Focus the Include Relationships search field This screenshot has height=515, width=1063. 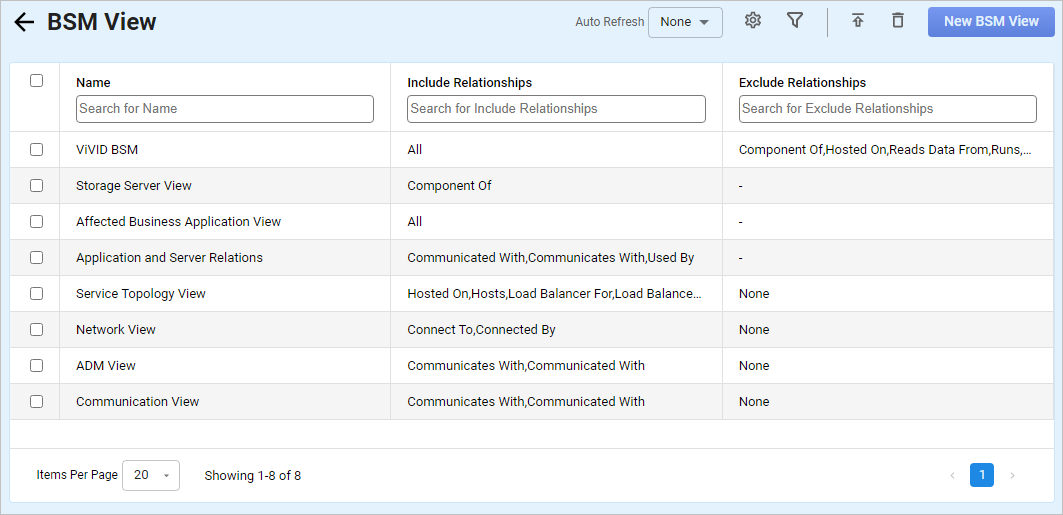[556, 109]
